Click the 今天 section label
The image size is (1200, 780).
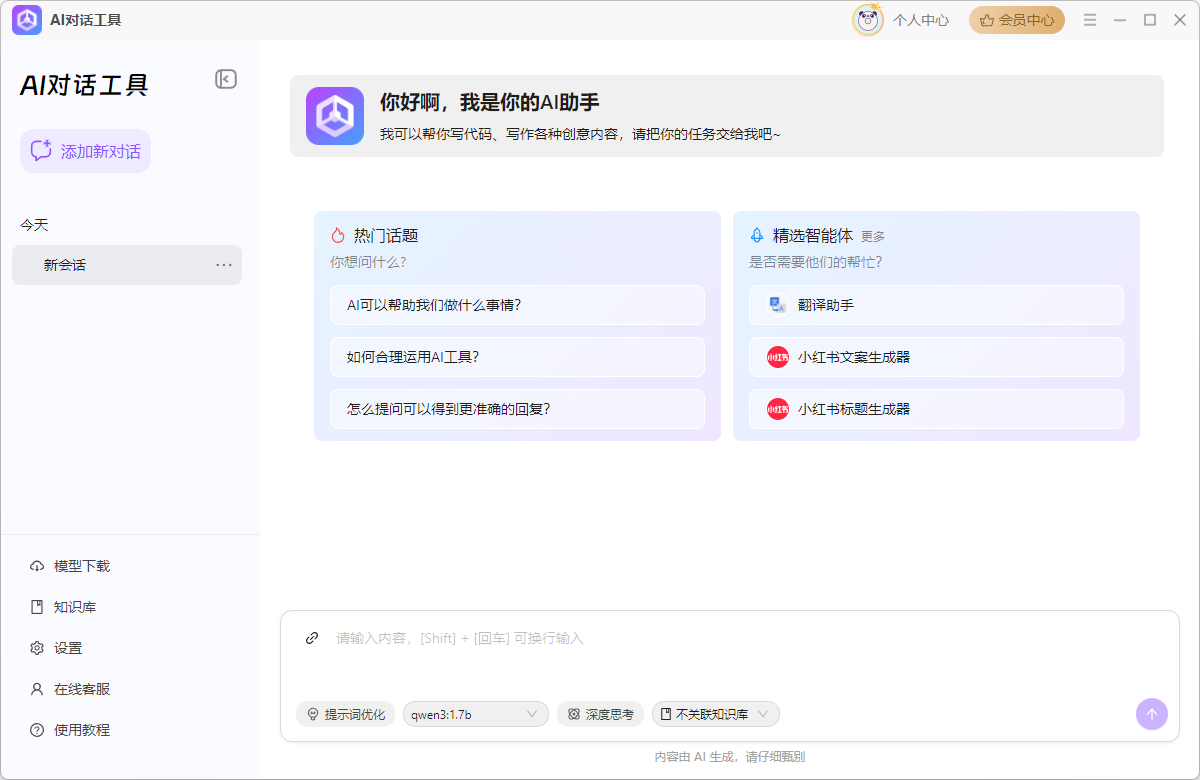pos(34,225)
